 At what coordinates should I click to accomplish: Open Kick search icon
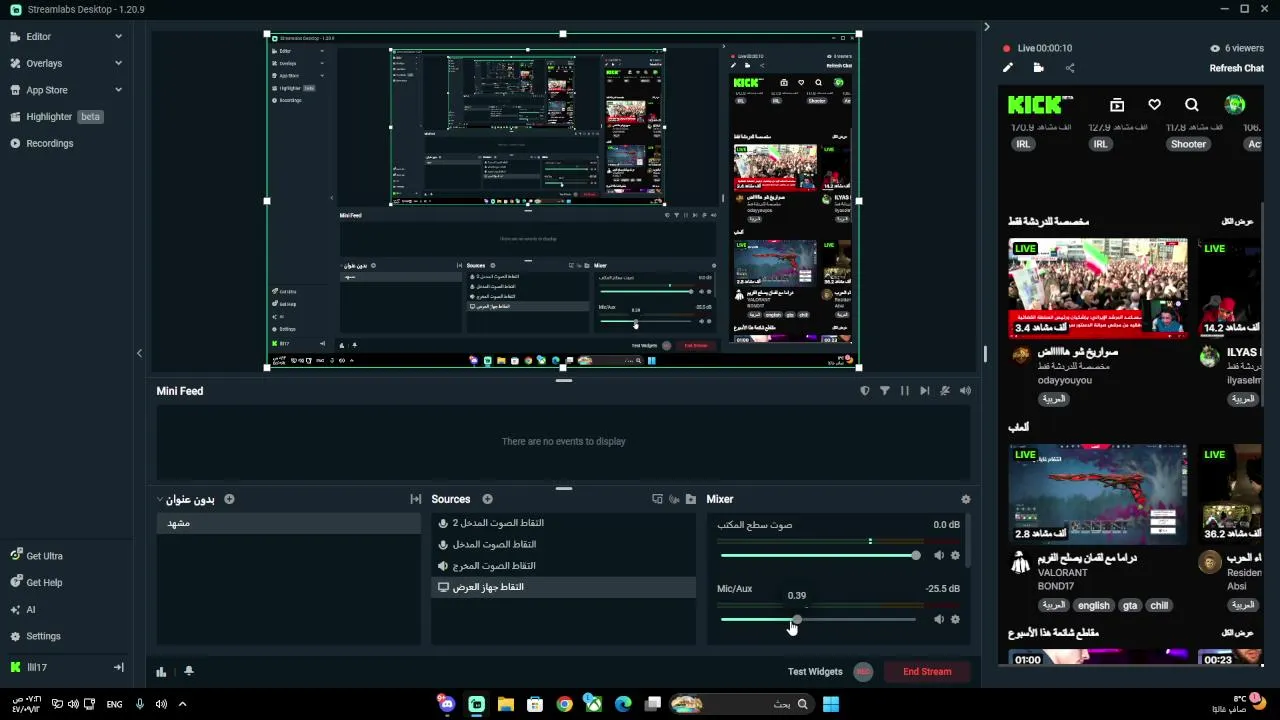[x=1191, y=105]
